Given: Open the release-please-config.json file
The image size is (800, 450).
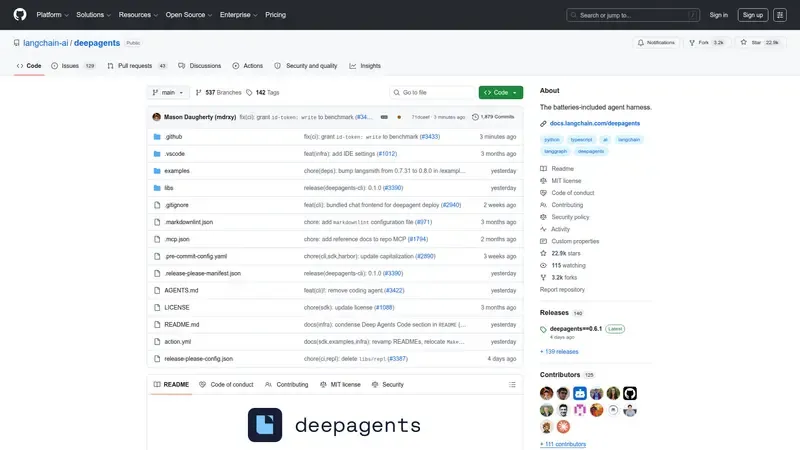Looking at the screenshot, I should 198,359.
